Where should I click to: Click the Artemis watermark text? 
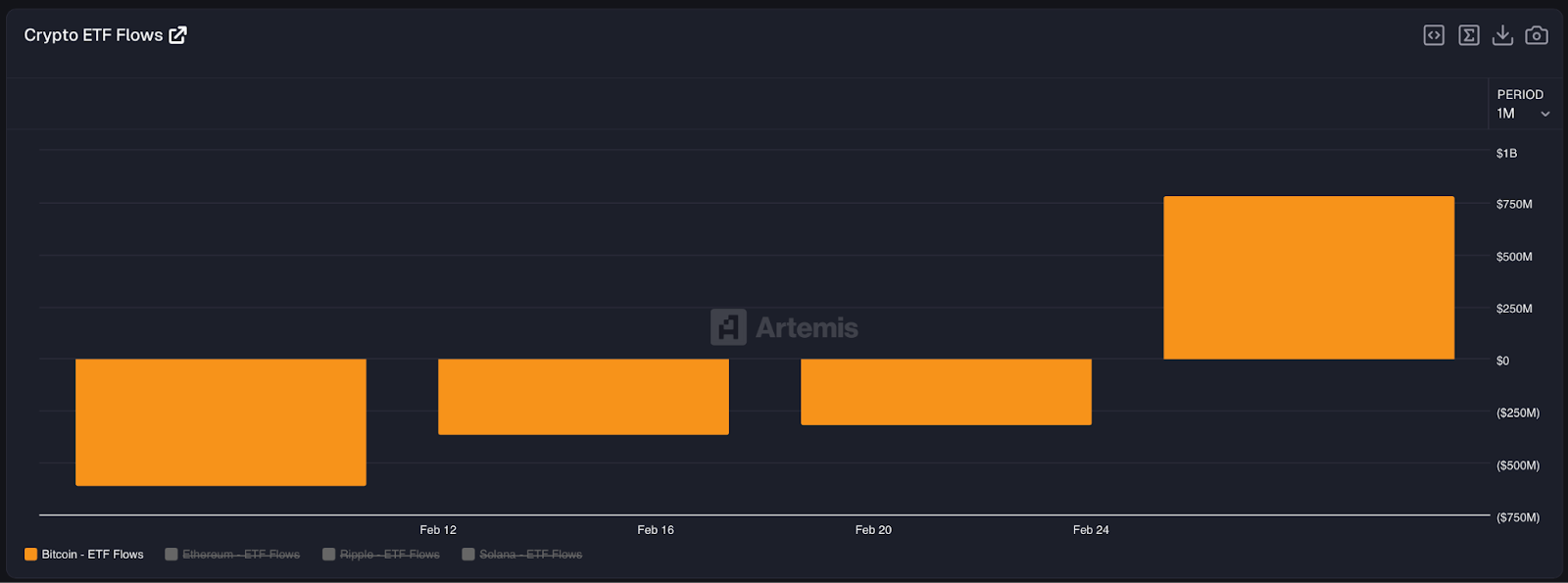tap(807, 327)
